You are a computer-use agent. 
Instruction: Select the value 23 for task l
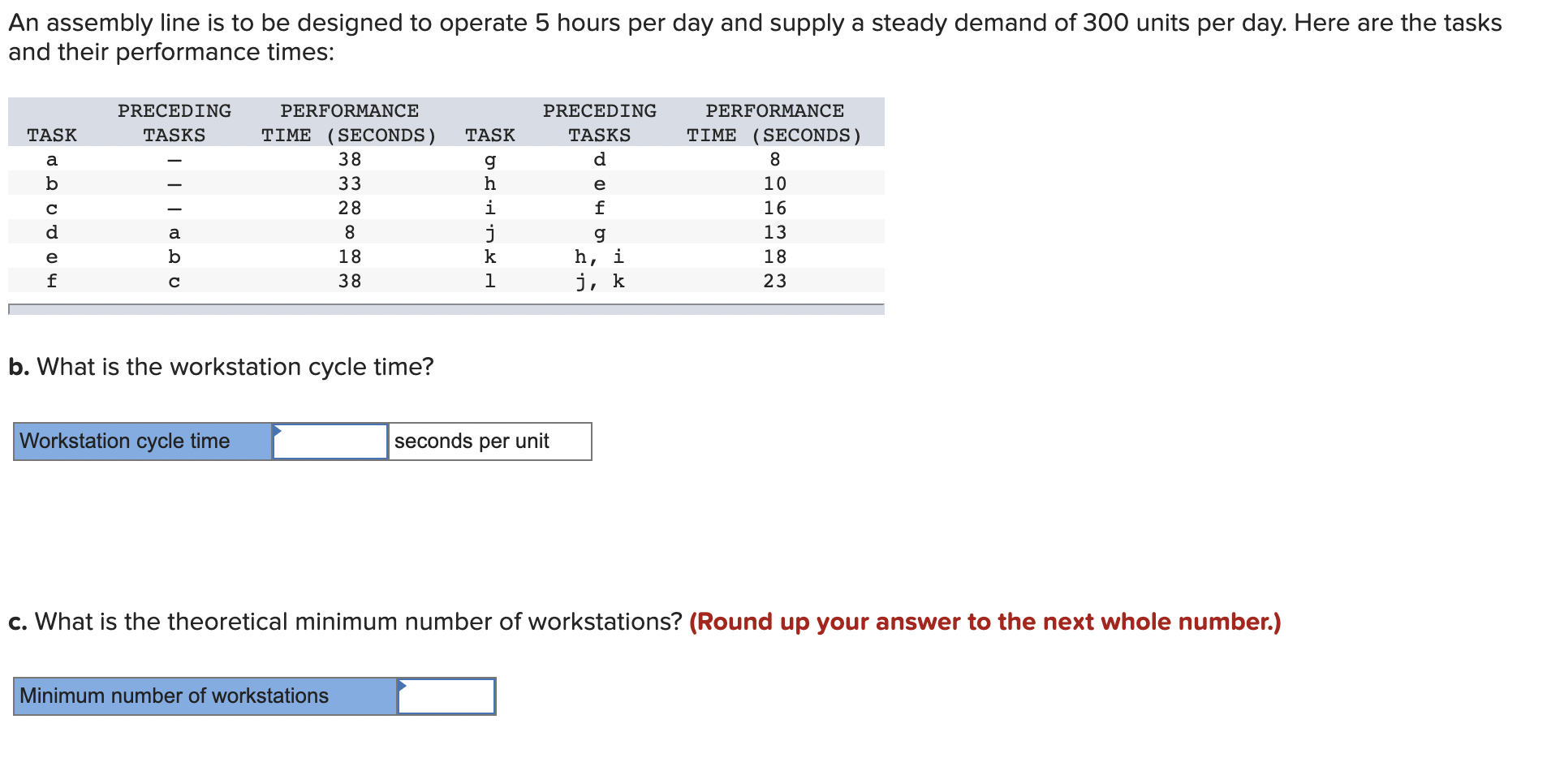pos(776,282)
